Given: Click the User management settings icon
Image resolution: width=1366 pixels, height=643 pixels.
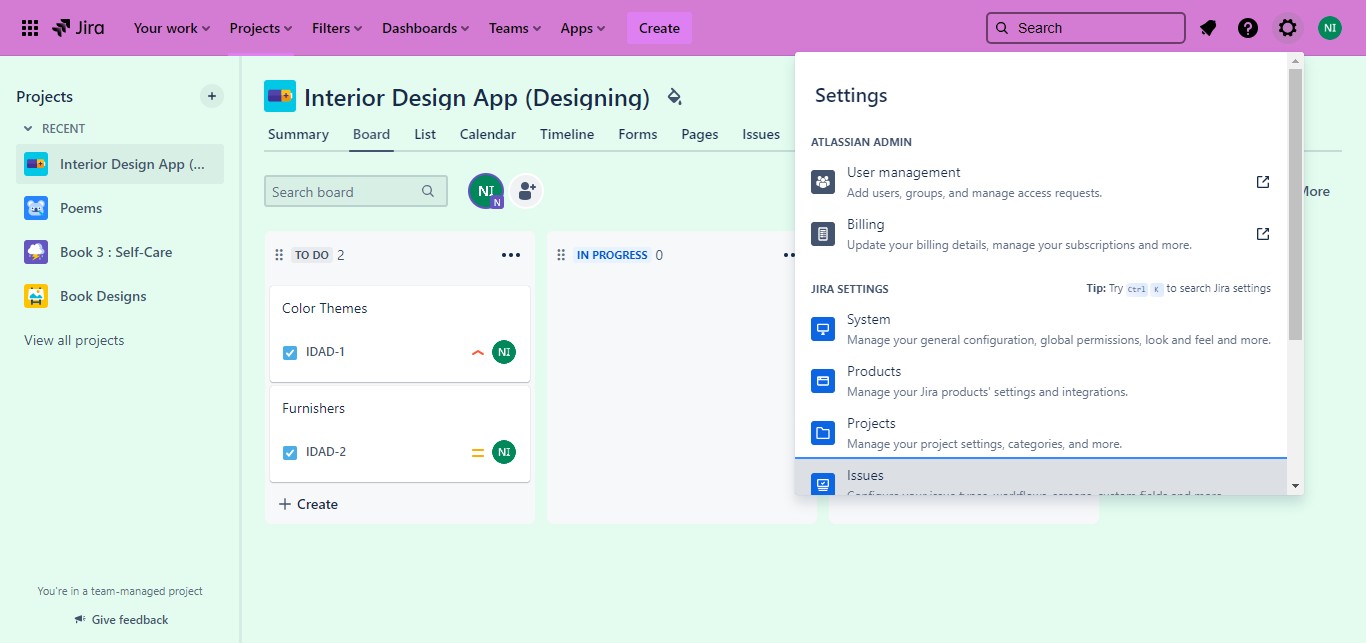Looking at the screenshot, I should pyautogui.click(x=823, y=182).
